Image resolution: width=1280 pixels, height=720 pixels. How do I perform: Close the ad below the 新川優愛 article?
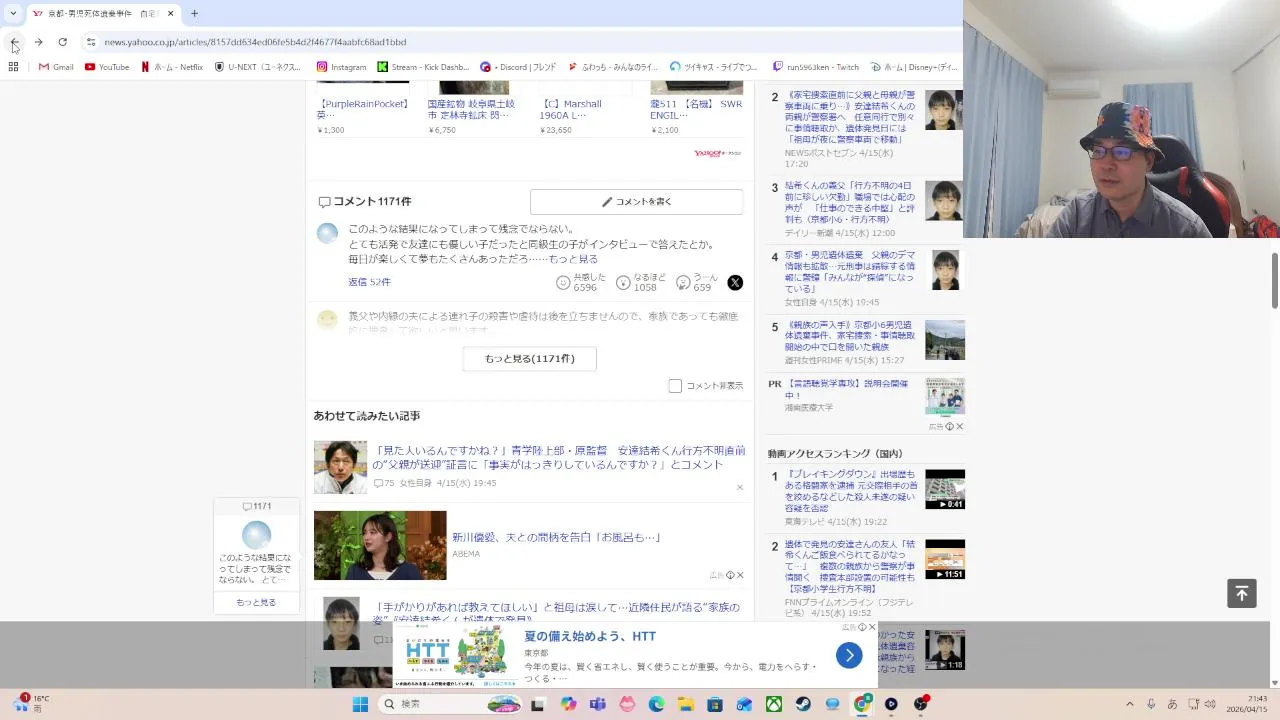(x=740, y=575)
